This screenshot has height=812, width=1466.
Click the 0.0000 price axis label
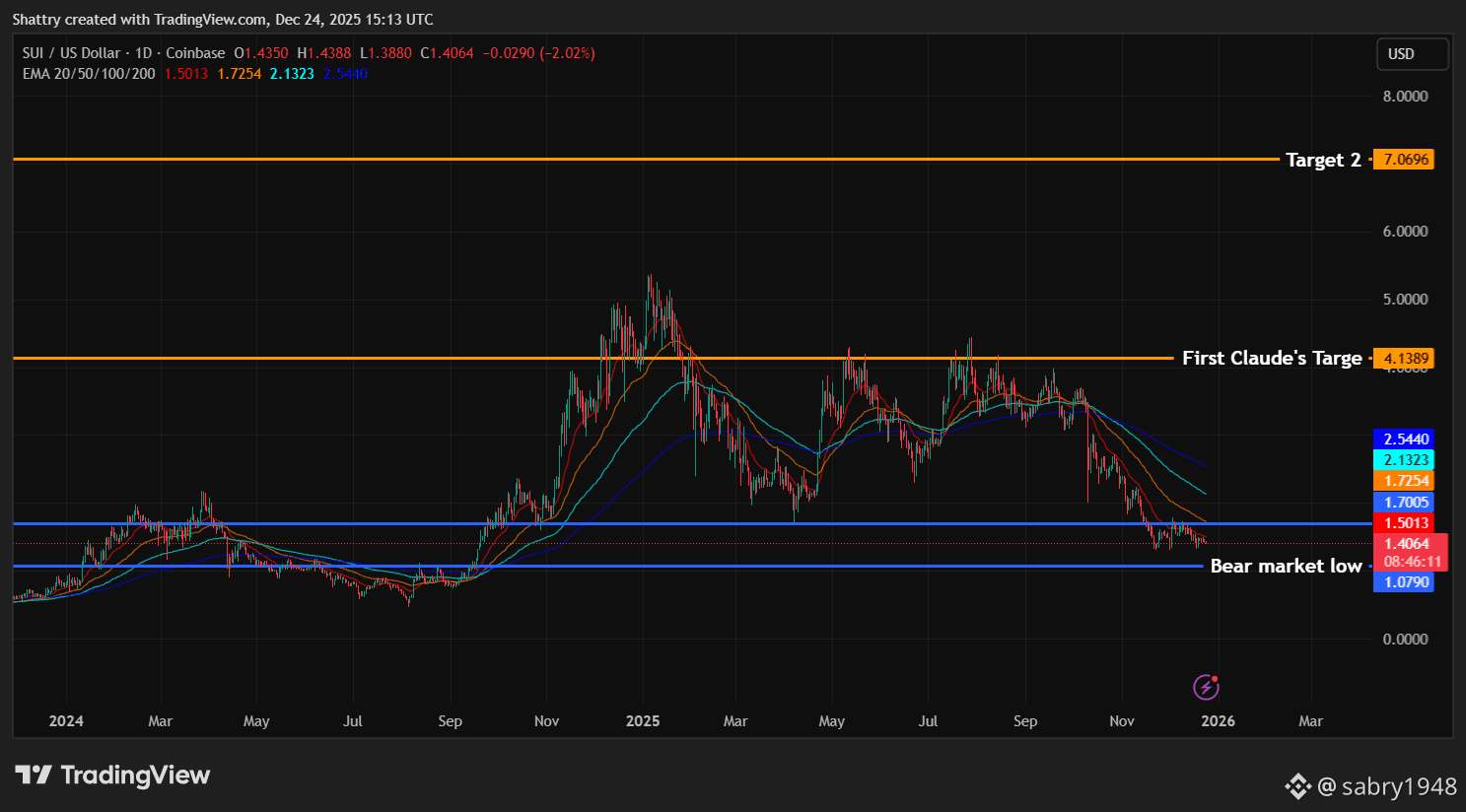1405,640
